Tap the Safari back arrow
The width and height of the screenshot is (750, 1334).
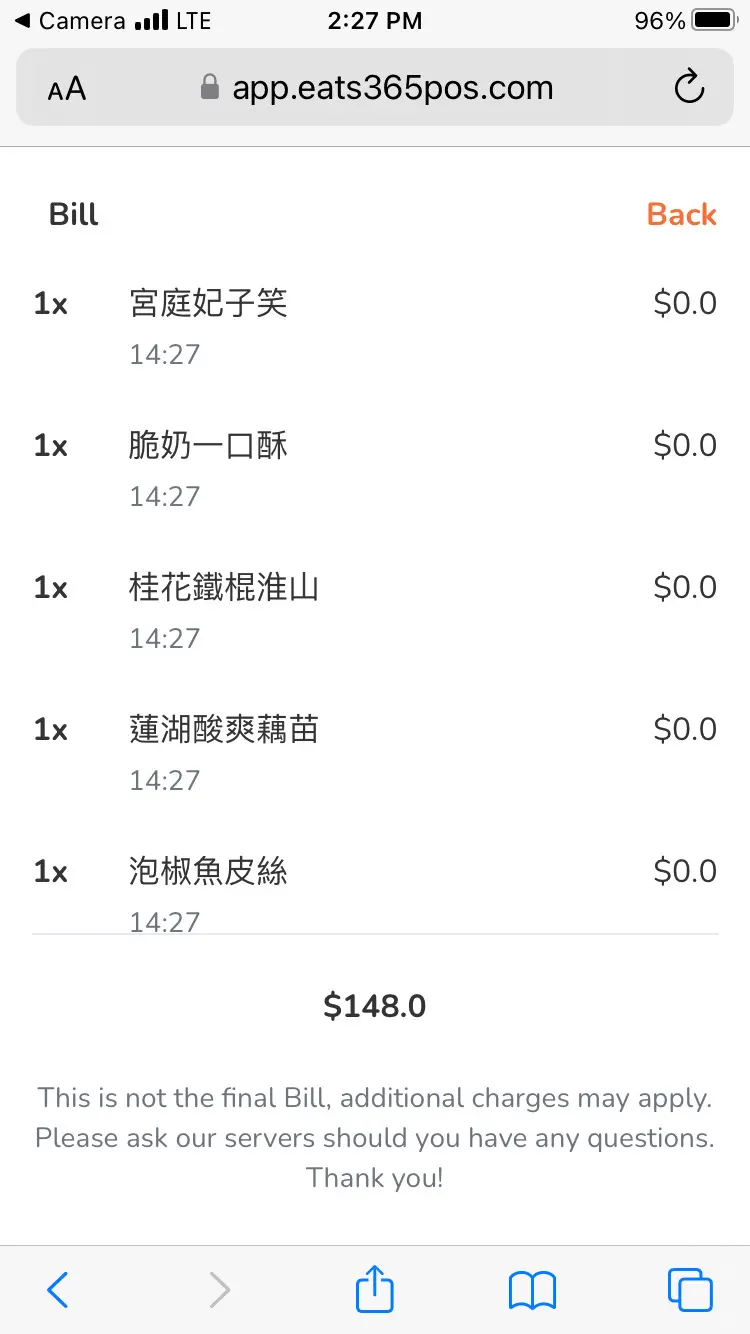58,1290
